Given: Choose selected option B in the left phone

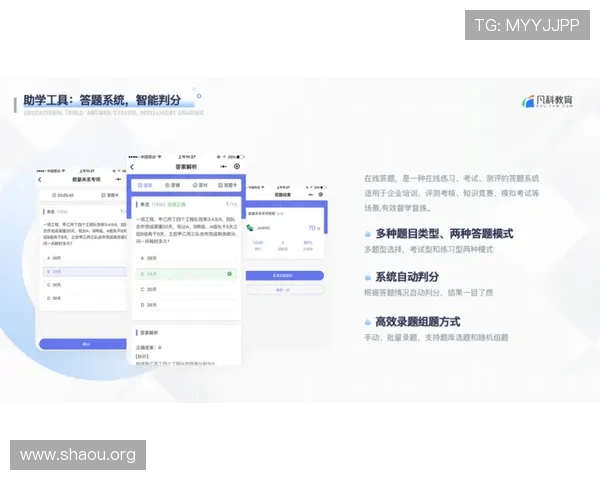Looking at the screenshot, I should (85, 271).
